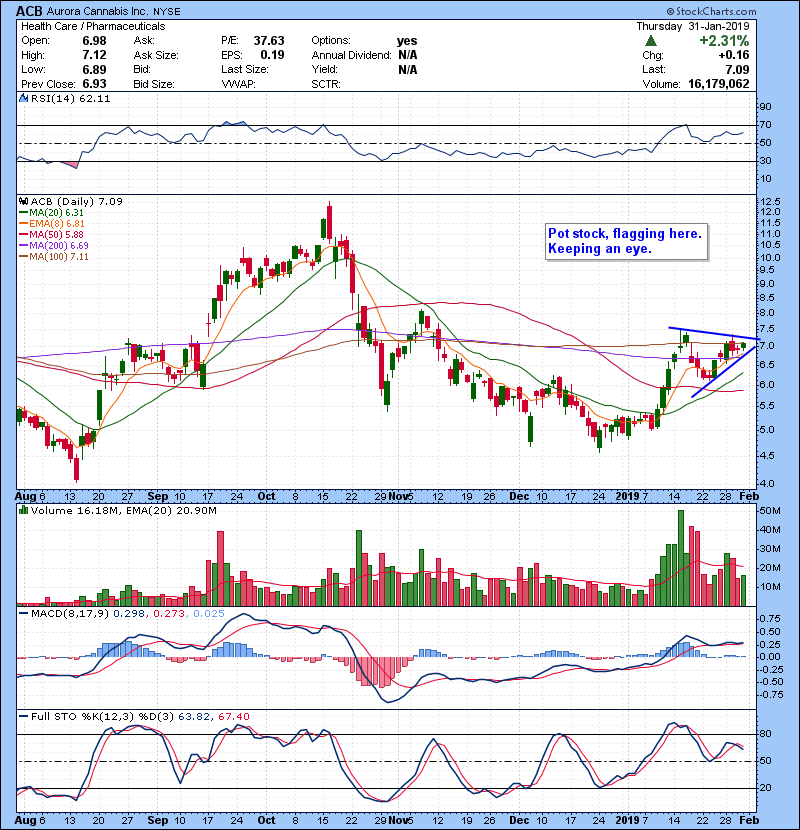The width and height of the screenshot is (800, 830).
Task: Click the volume bars icon beside Volume 16.18M
Action: (23, 510)
